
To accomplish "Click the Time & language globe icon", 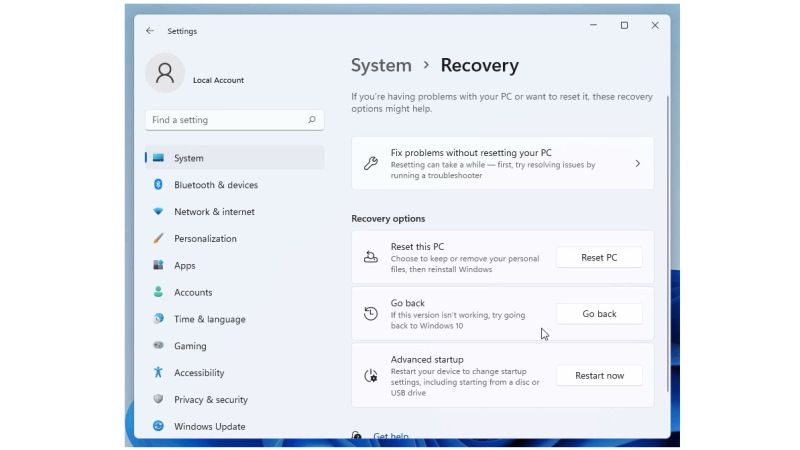I will pyautogui.click(x=158, y=319).
